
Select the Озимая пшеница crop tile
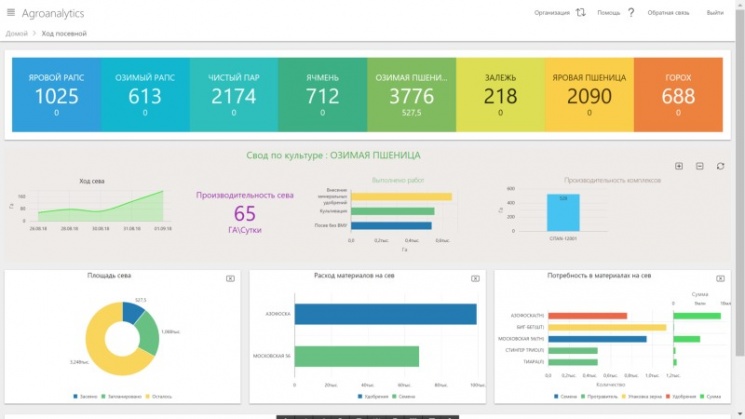coord(411,95)
